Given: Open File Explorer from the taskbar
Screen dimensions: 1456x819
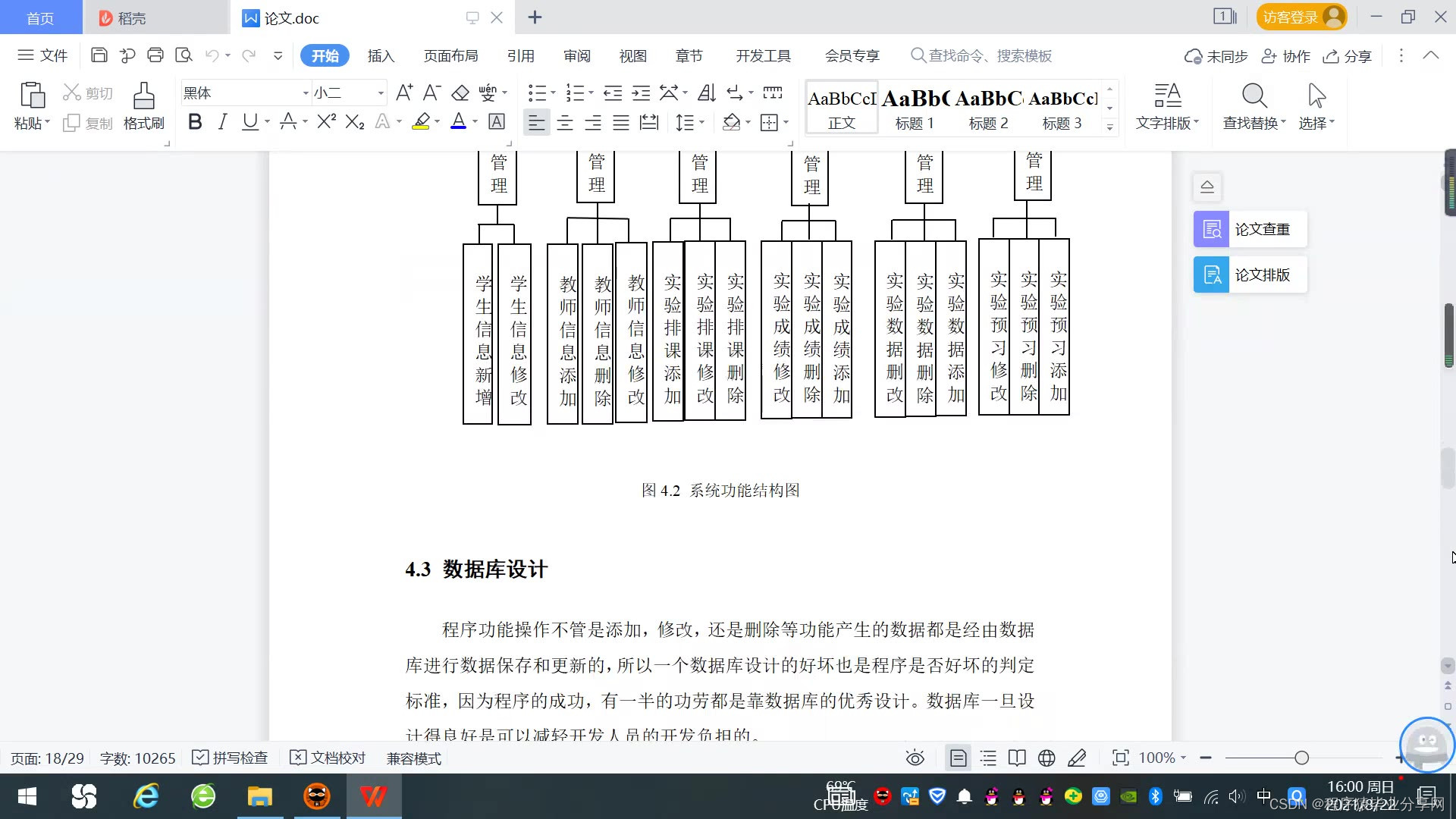Looking at the screenshot, I should click(259, 796).
